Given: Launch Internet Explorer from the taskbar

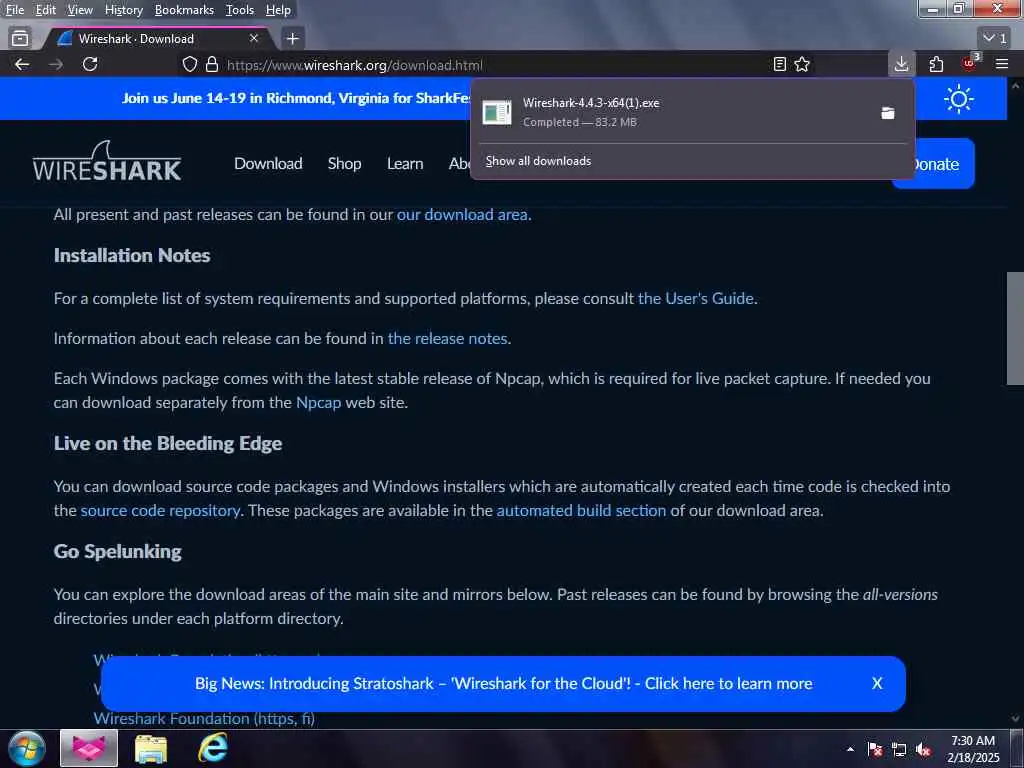Looking at the screenshot, I should click(x=213, y=748).
